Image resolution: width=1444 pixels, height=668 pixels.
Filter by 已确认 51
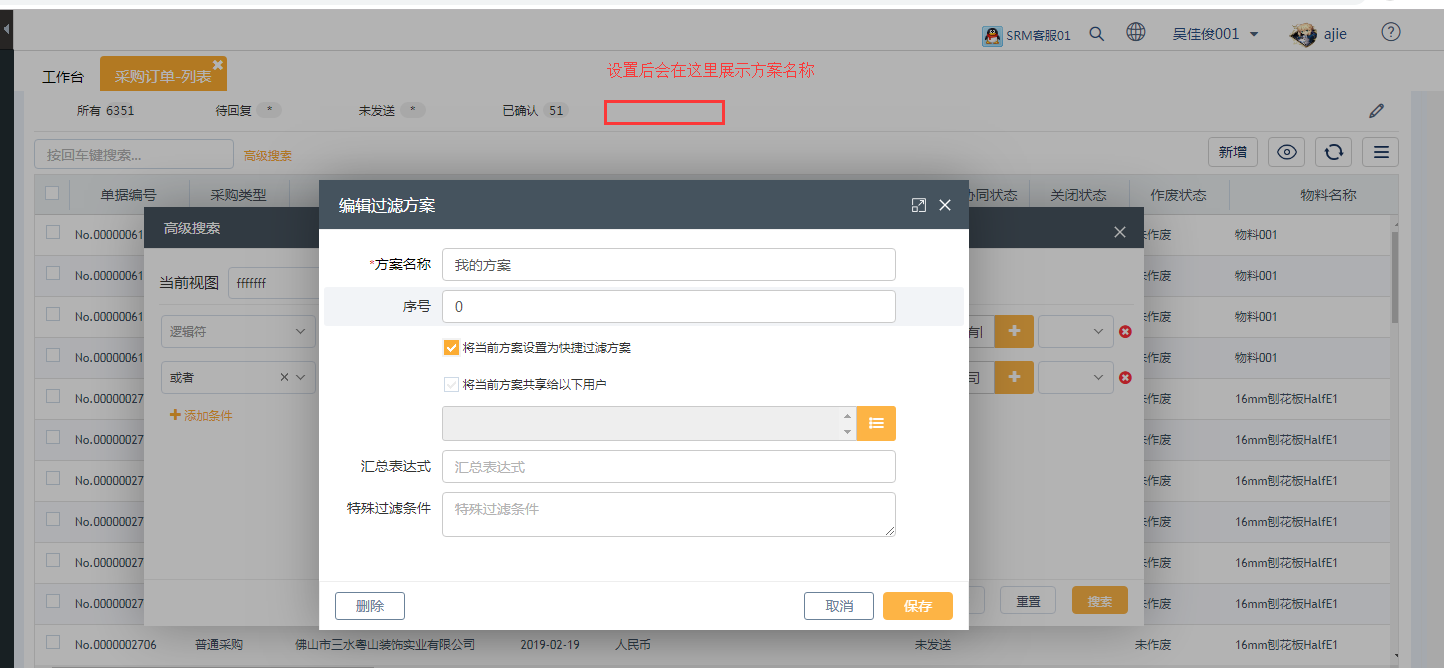[x=535, y=111]
